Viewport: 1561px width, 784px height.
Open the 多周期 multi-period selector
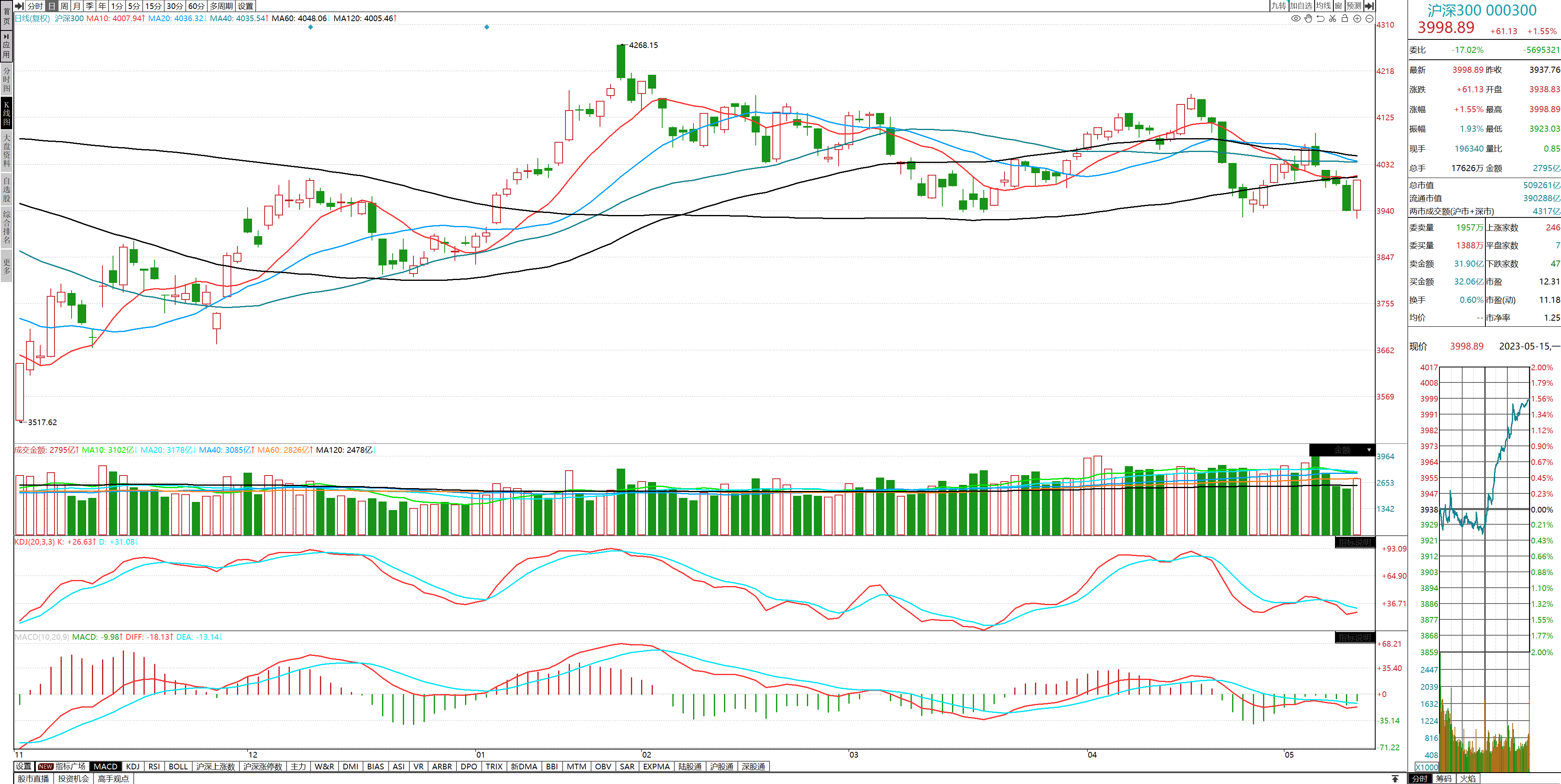point(221,6)
